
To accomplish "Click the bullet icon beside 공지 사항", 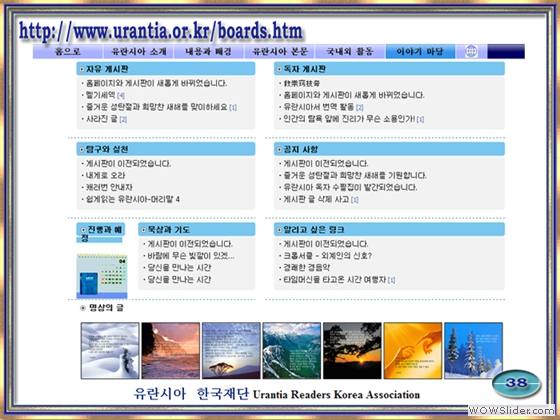I will tap(279, 150).
